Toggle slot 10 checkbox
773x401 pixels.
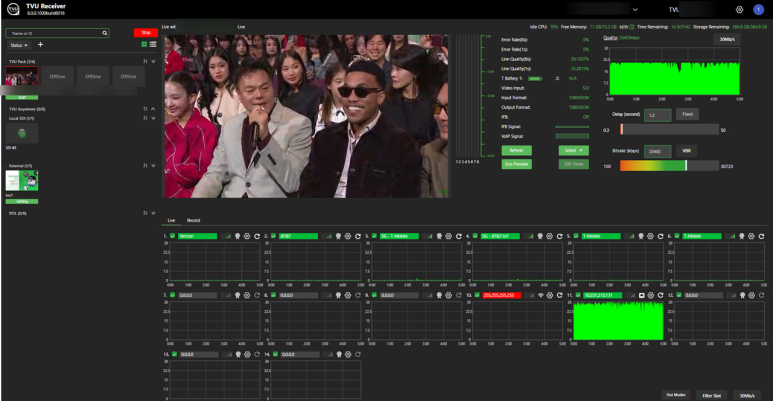coord(477,295)
